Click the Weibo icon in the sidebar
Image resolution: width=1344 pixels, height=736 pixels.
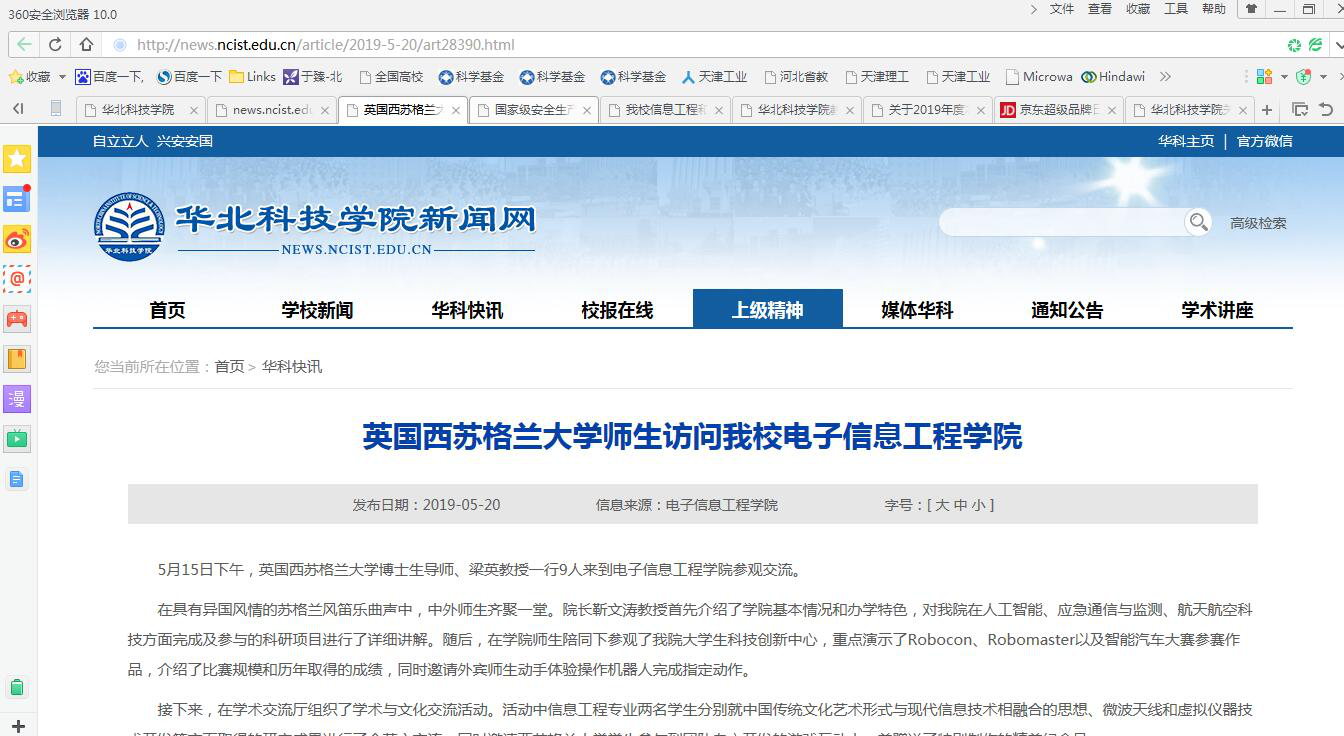(17, 239)
